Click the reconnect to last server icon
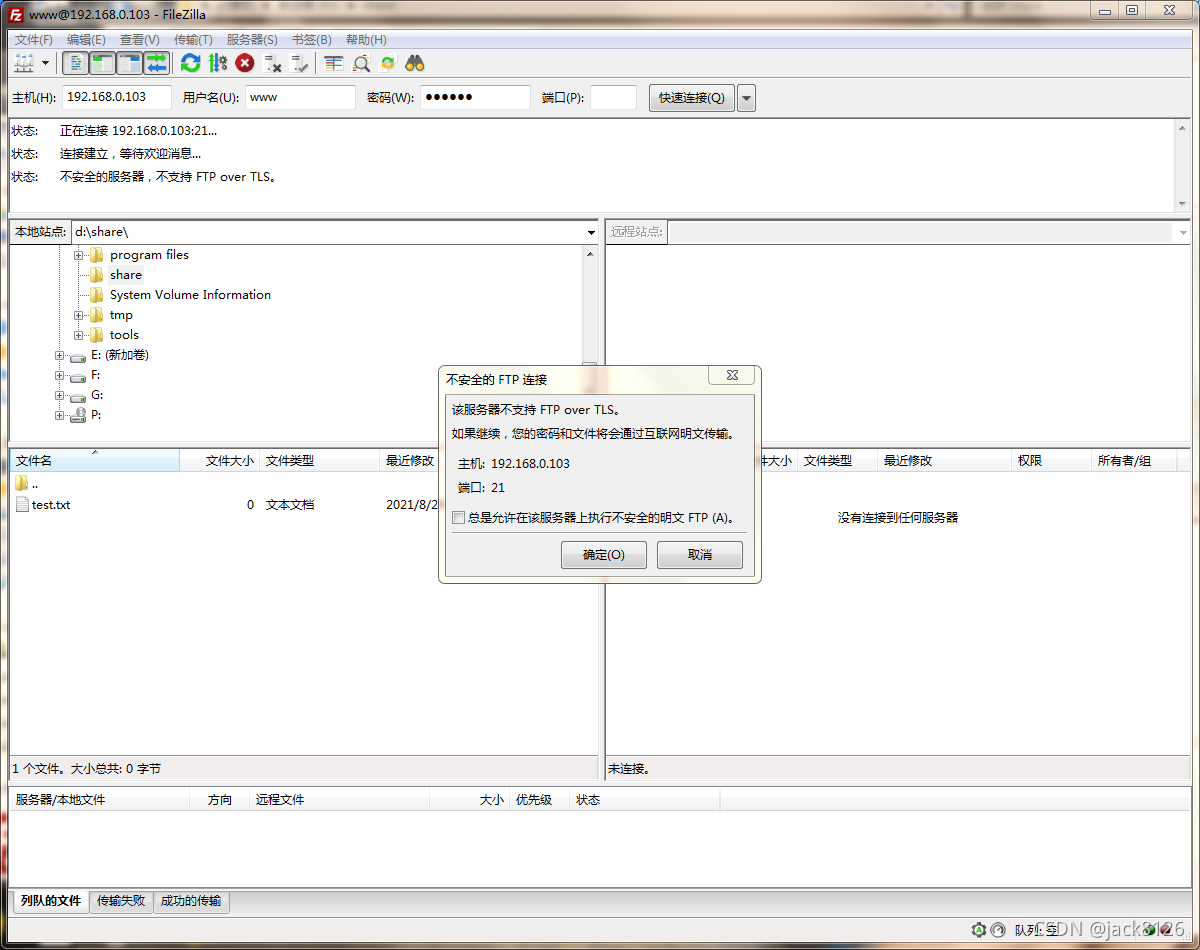 (299, 63)
